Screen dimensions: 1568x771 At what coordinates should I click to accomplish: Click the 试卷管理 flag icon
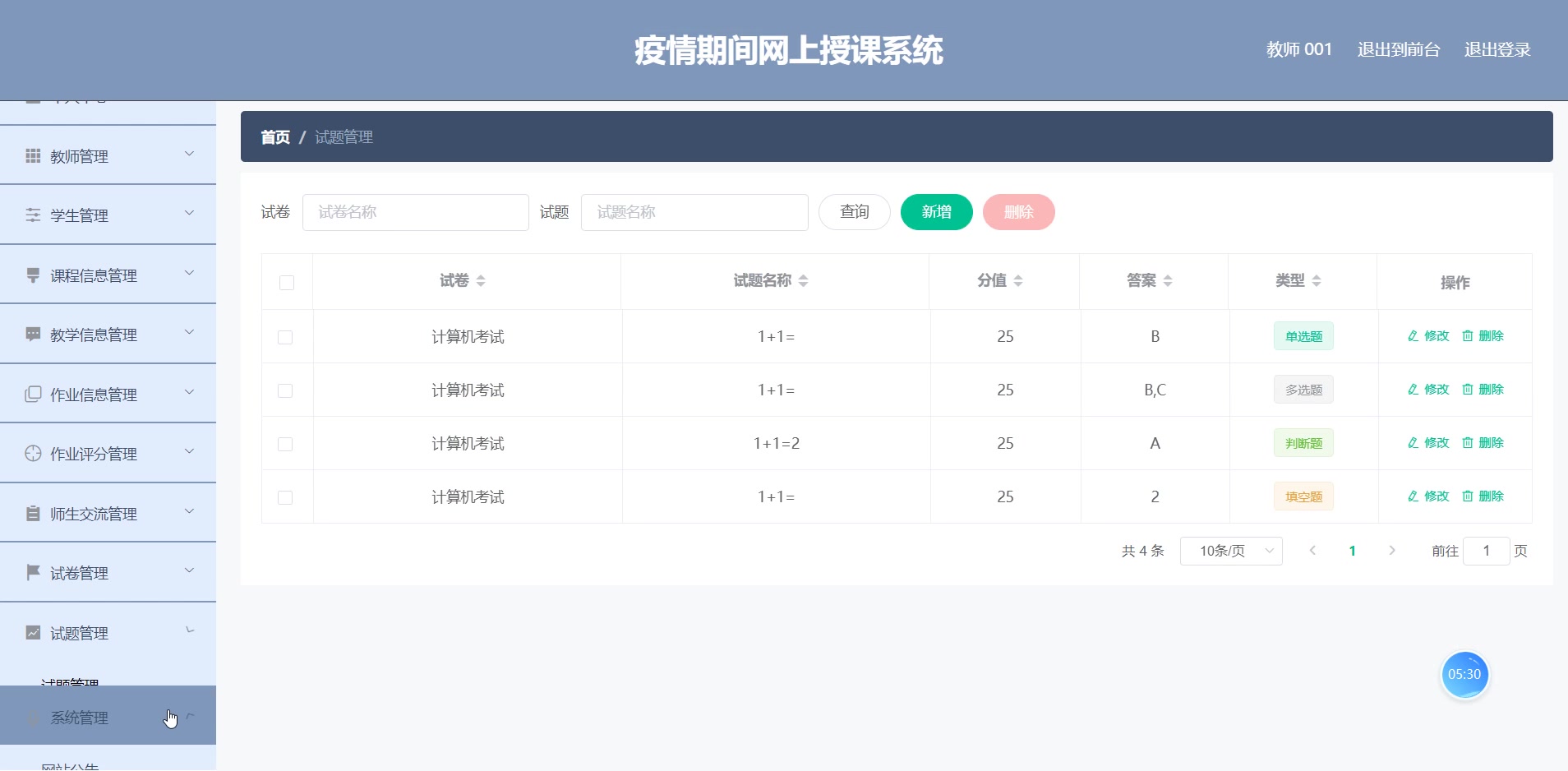[33, 572]
